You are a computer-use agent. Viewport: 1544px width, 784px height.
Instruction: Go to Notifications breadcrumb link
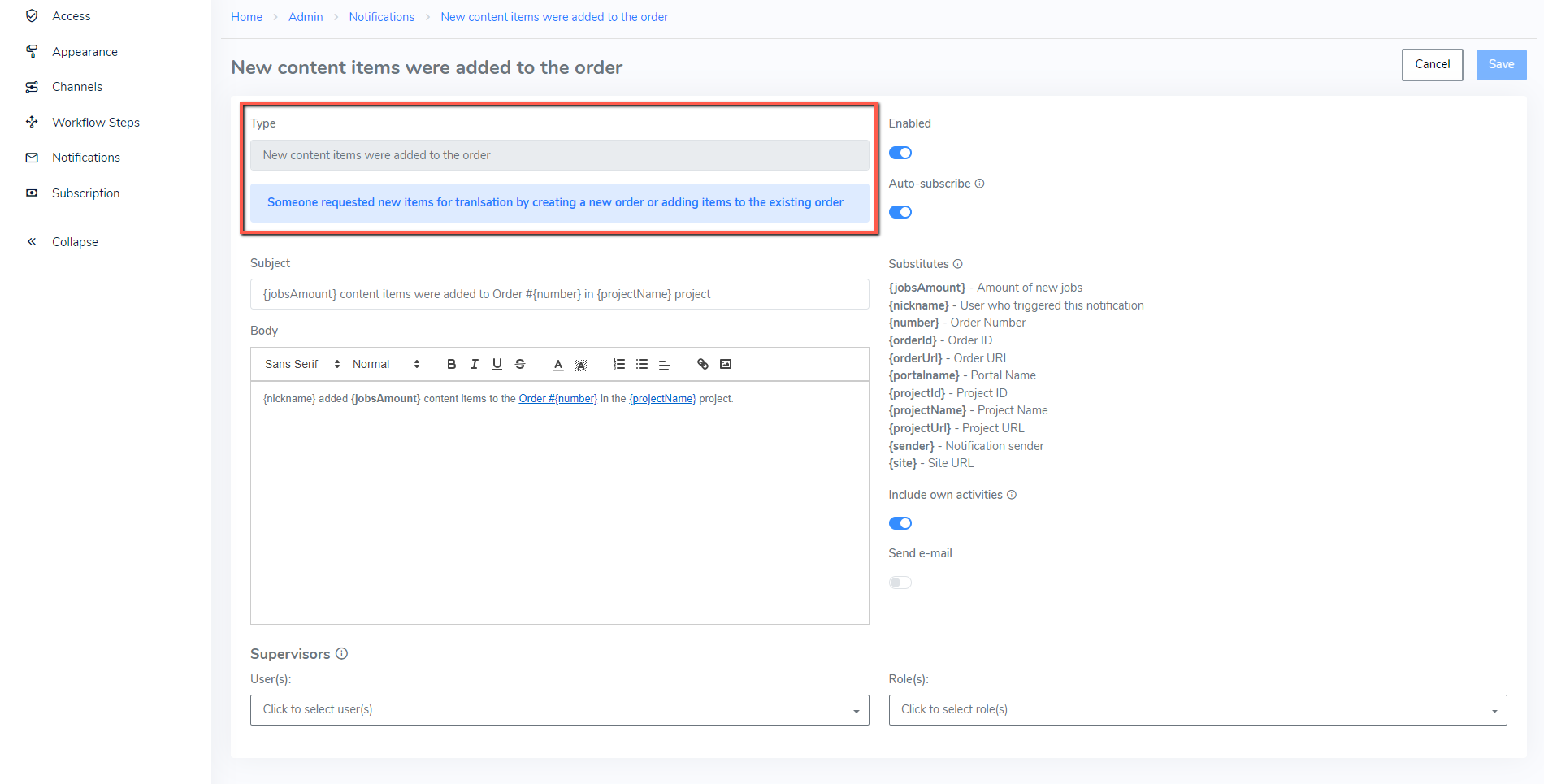(x=382, y=17)
